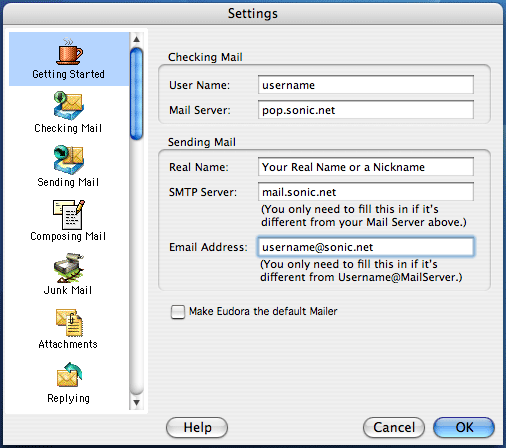Click the "Checking Mail" group heading
The width and height of the screenshot is (506, 448).
[205, 57]
